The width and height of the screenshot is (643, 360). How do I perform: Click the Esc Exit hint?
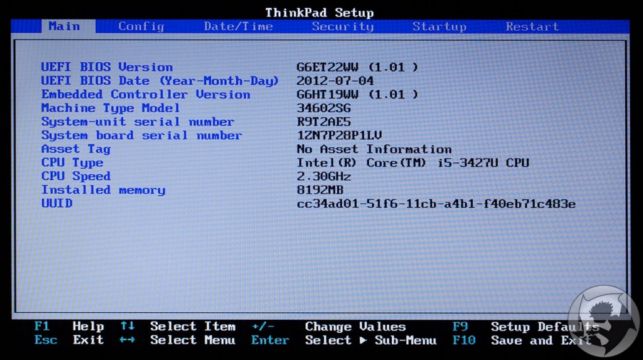click(x=69, y=340)
